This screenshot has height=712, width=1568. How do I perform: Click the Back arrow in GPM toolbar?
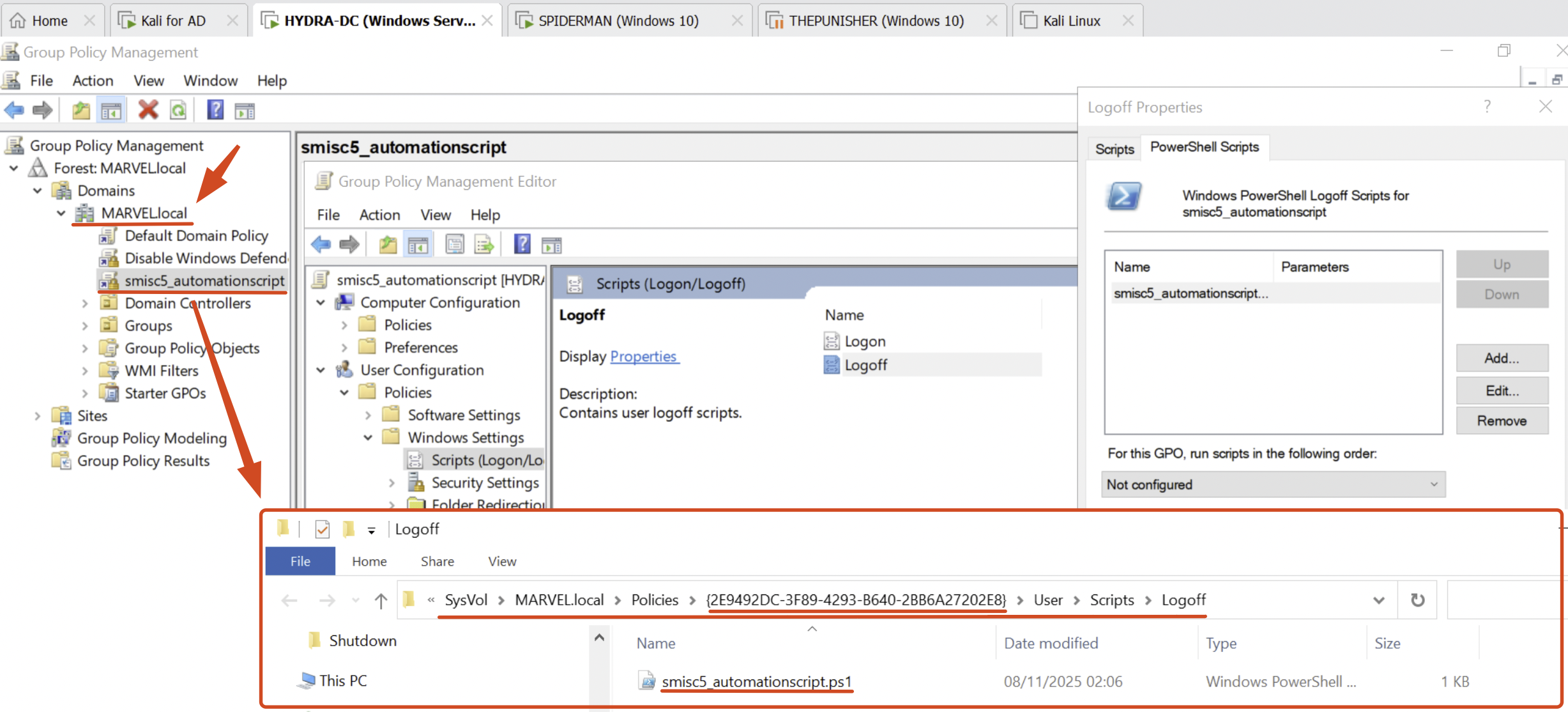pyautogui.click(x=14, y=110)
